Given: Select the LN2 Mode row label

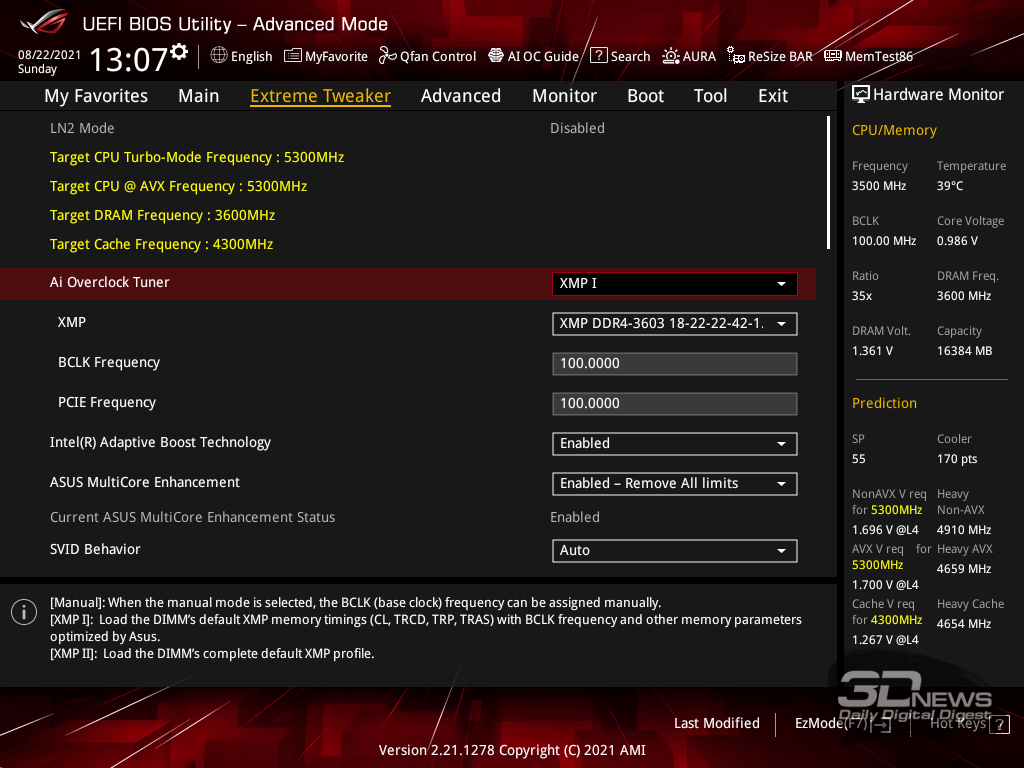Looking at the screenshot, I should point(82,128).
